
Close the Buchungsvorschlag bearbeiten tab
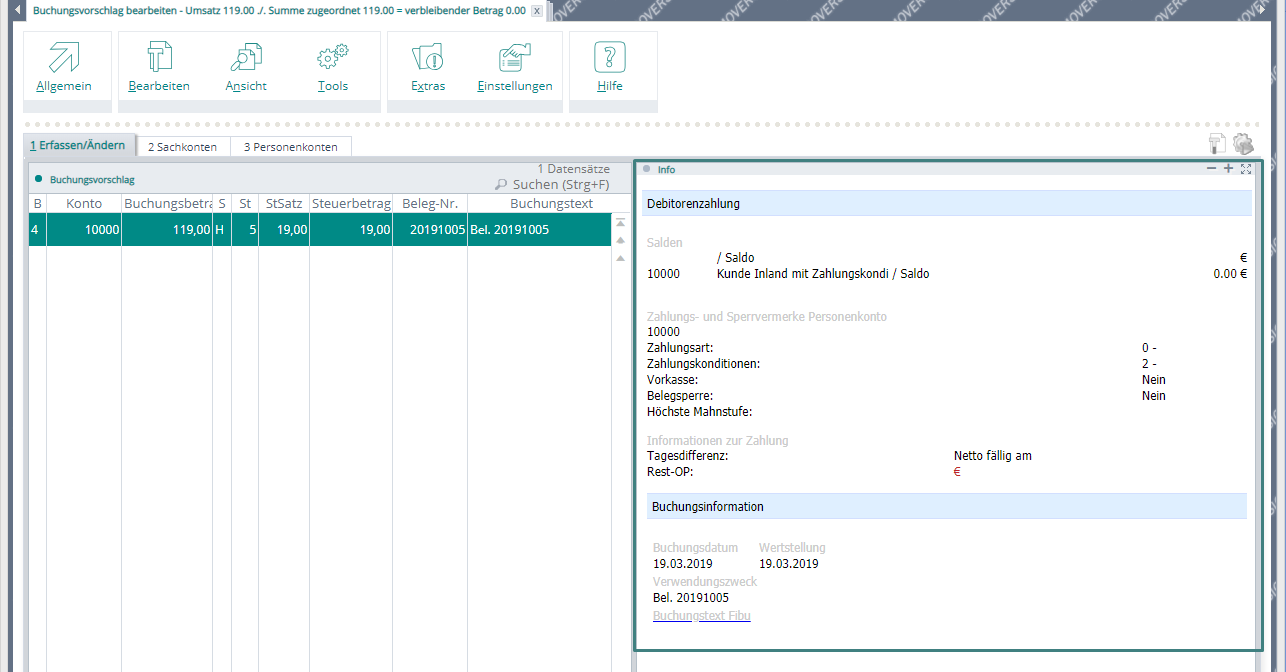point(536,11)
